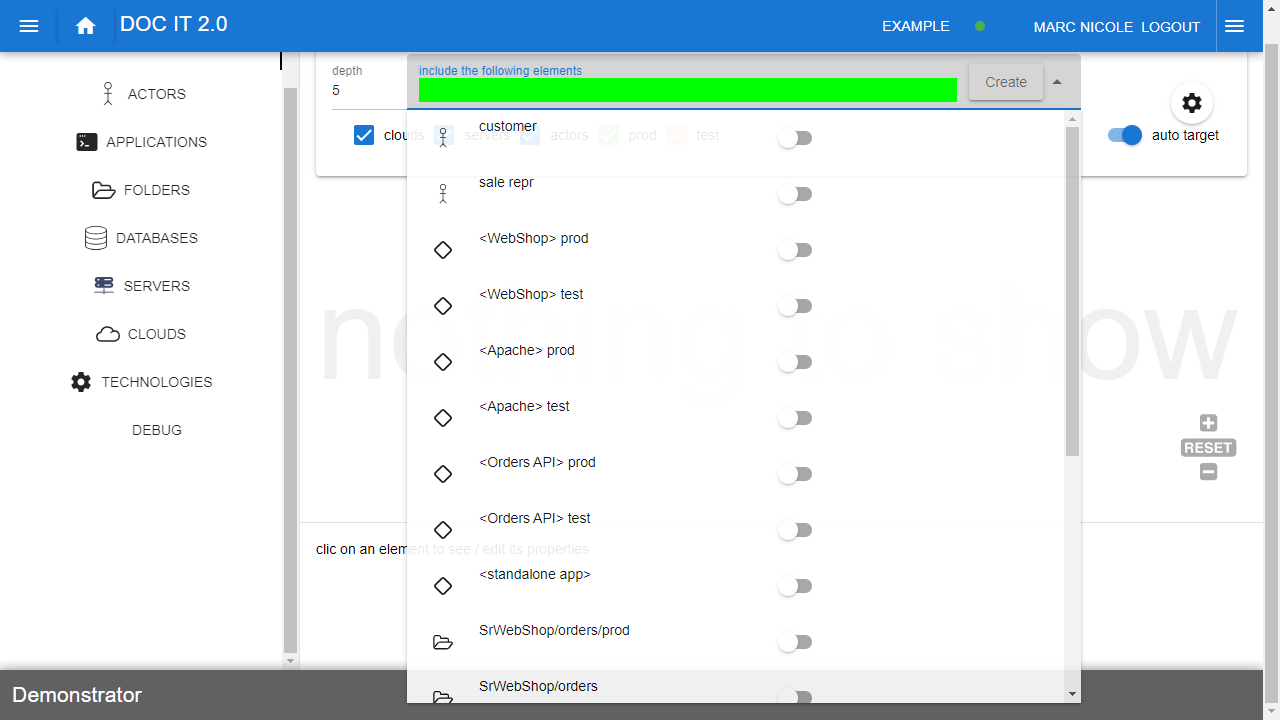Click the green include elements field

[687, 90]
